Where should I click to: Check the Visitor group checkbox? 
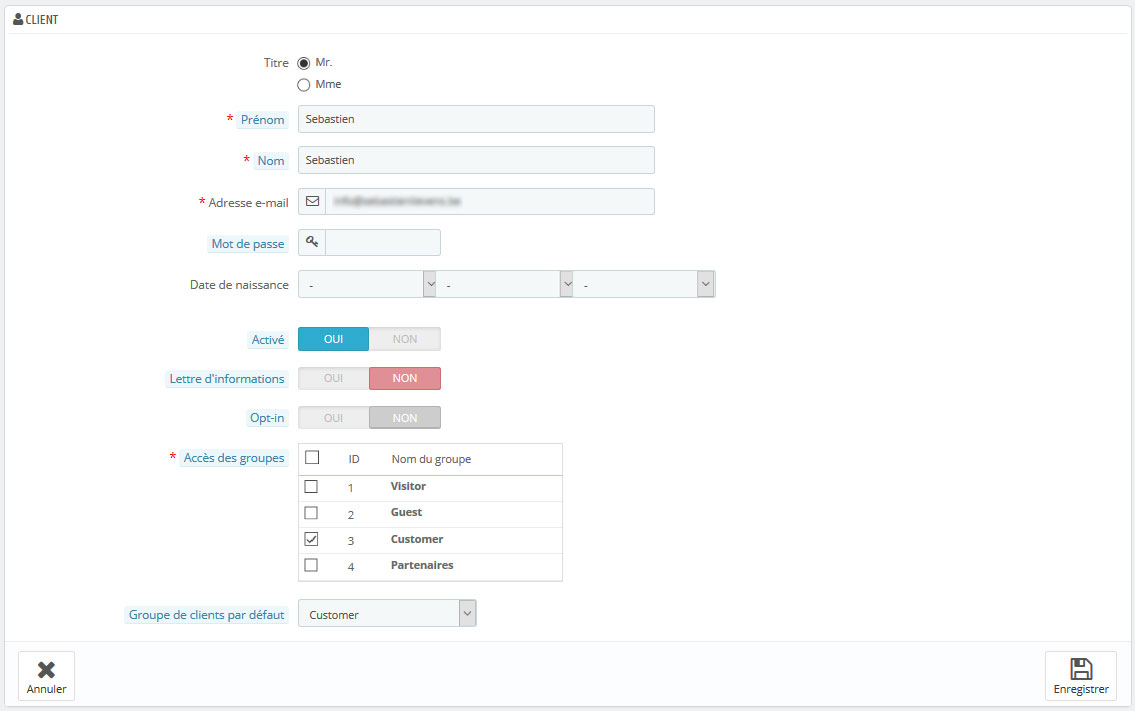coord(311,487)
